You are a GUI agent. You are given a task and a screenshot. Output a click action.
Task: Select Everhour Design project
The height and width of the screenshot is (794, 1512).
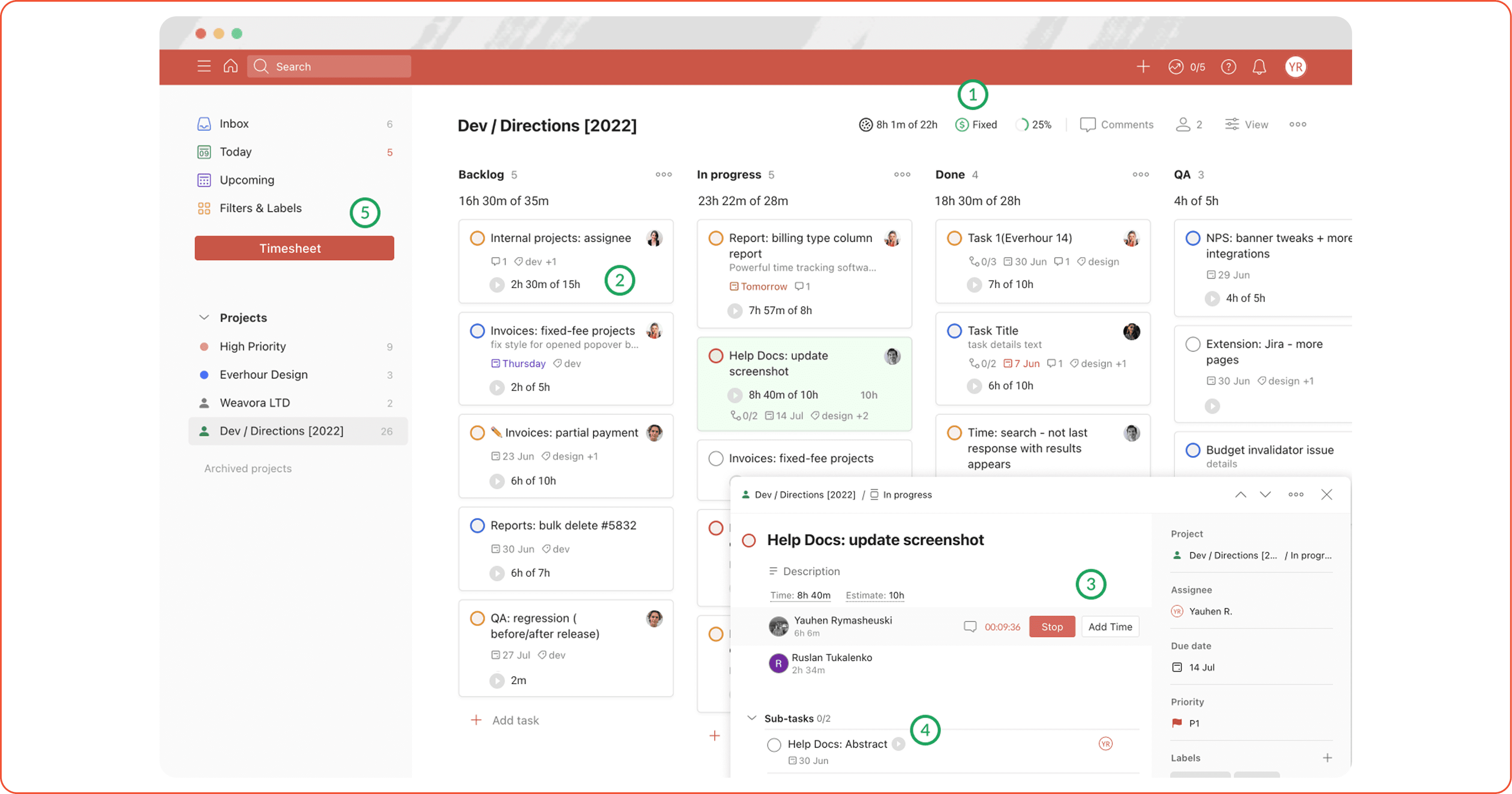[x=295, y=375]
